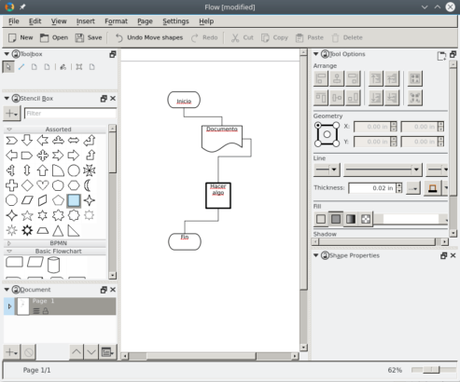Pick the cylinder flowchart stencil
Screen dimensions: 460x382
click(x=54, y=265)
